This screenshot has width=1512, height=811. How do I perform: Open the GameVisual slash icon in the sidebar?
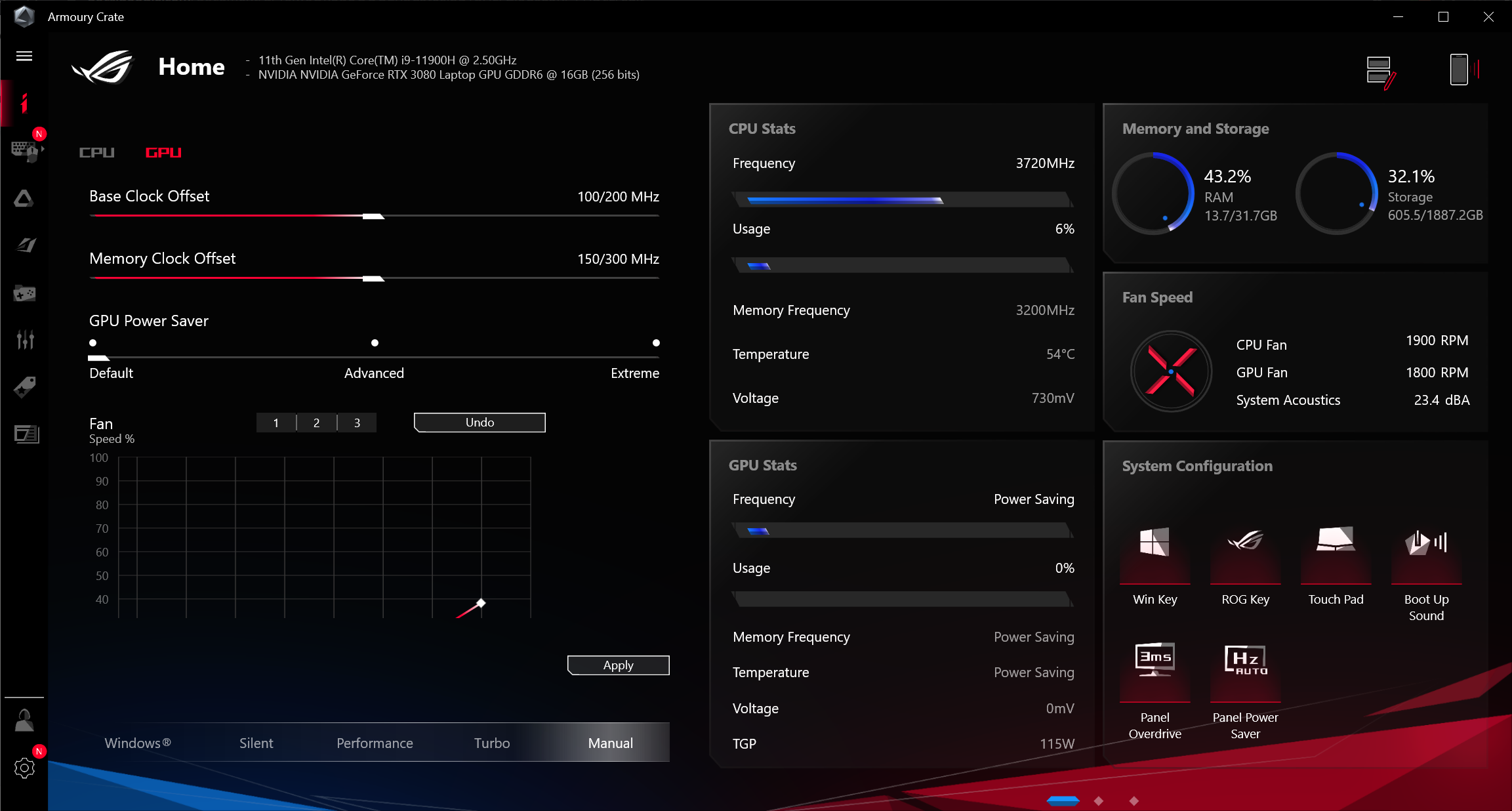(x=26, y=245)
